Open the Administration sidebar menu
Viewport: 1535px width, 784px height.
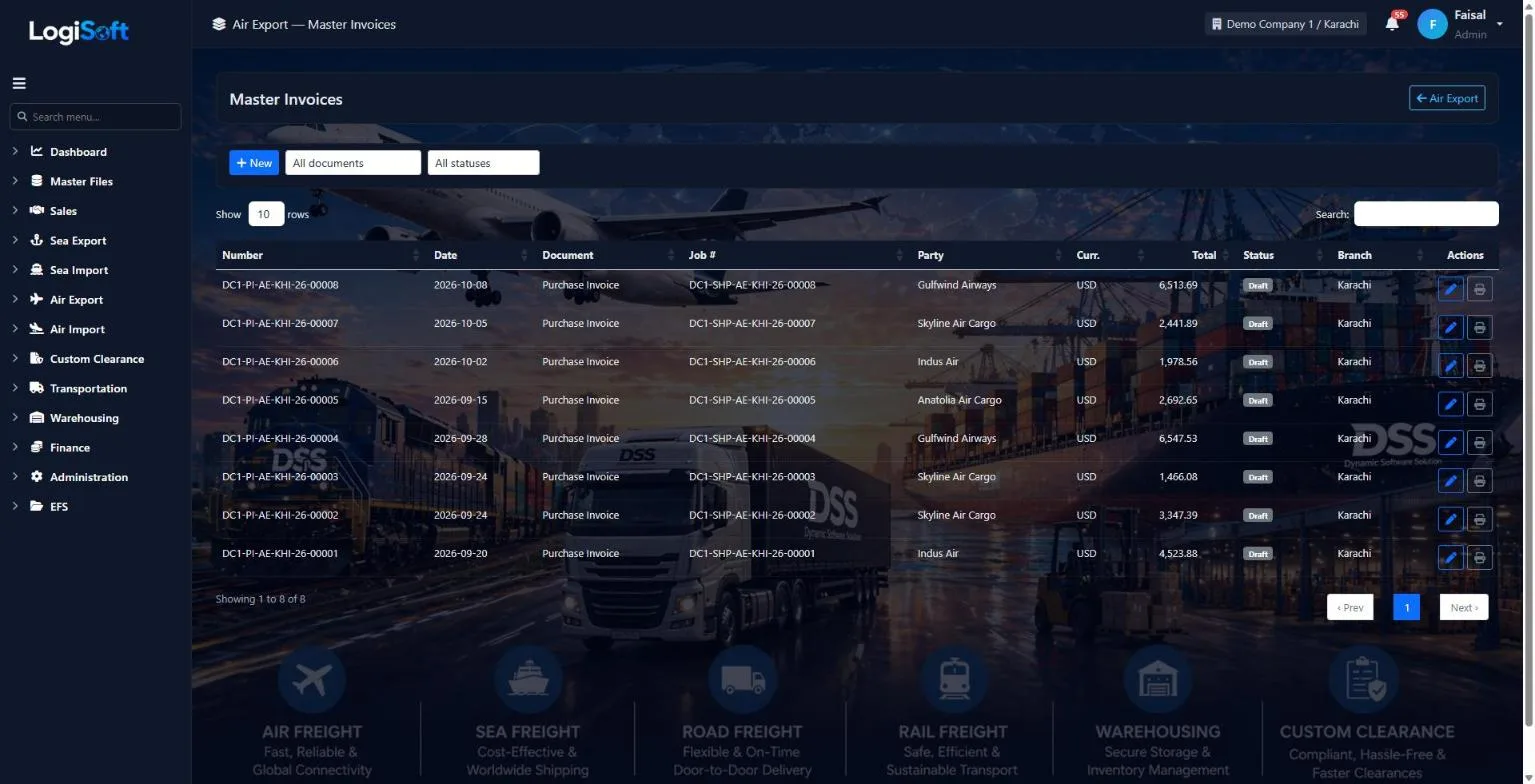tap(89, 477)
